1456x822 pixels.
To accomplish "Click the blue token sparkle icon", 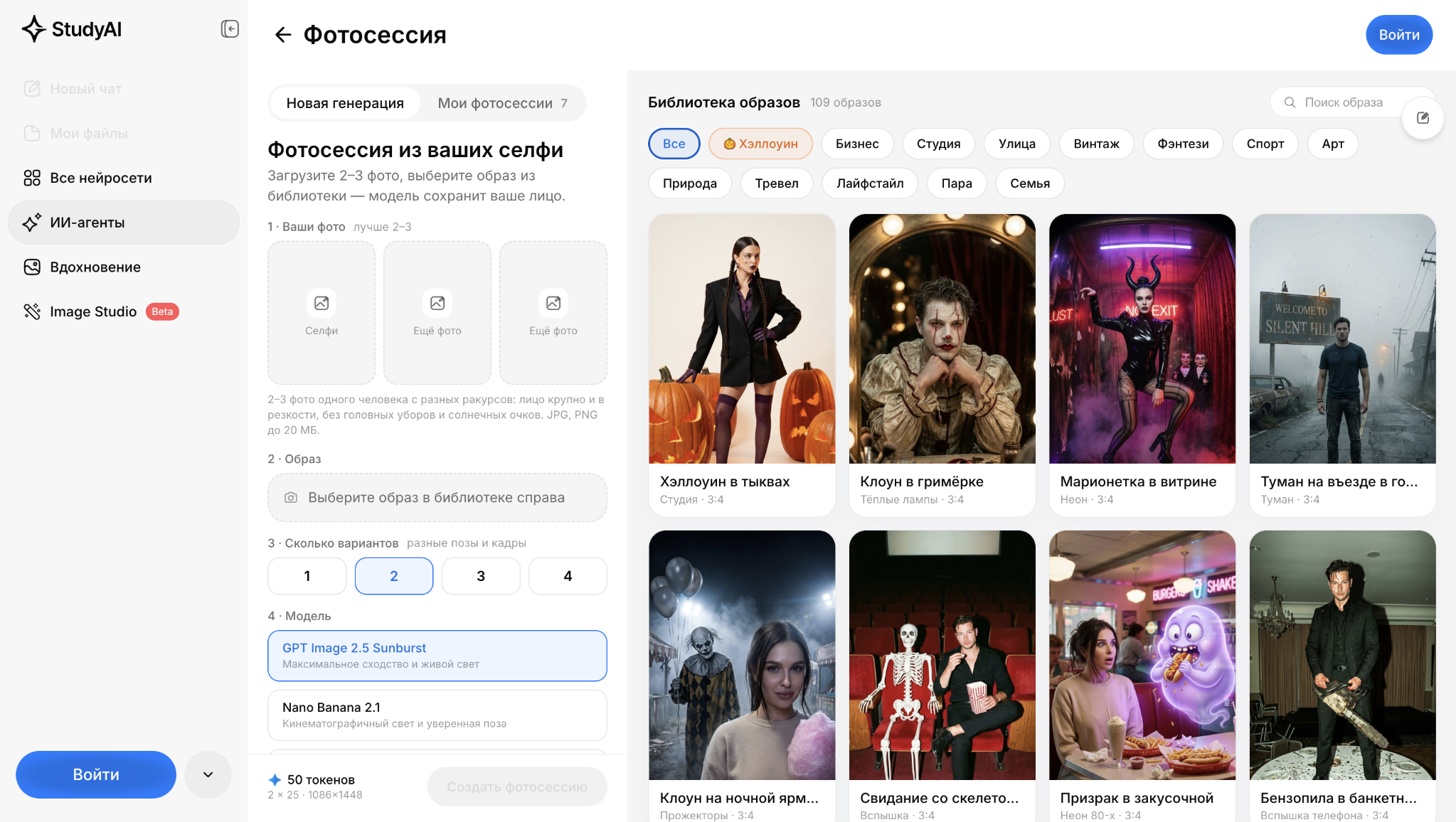I will [275, 780].
